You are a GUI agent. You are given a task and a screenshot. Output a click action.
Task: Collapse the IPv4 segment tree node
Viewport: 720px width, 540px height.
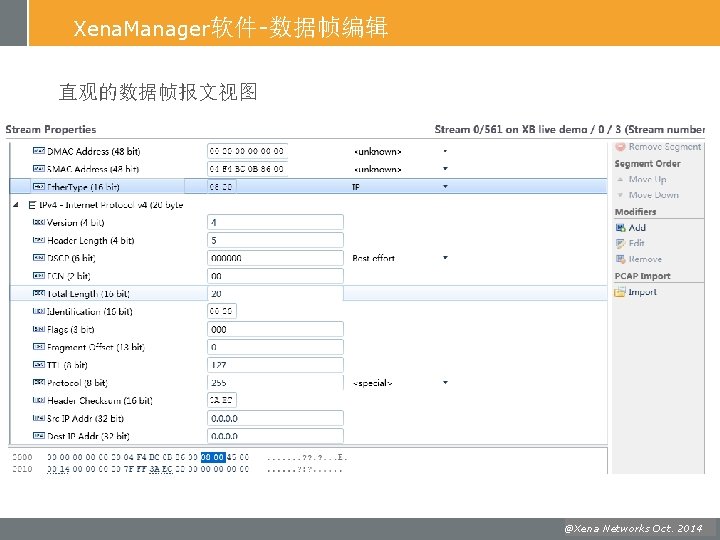click(x=16, y=205)
